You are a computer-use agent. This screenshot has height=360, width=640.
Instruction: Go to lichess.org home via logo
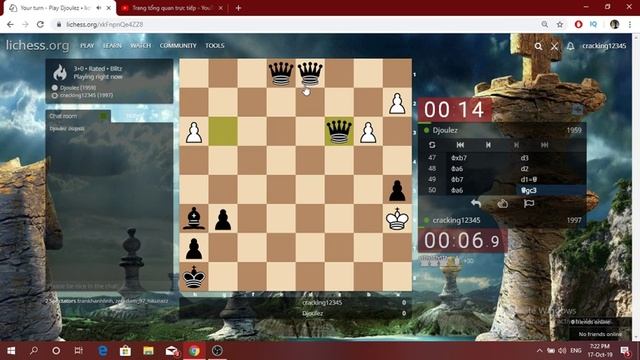point(38,45)
